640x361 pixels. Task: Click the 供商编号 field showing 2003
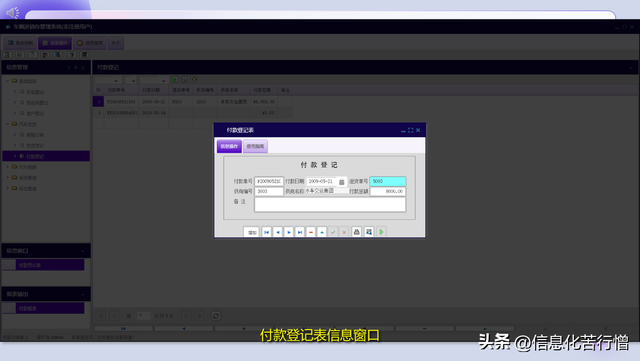click(269, 191)
